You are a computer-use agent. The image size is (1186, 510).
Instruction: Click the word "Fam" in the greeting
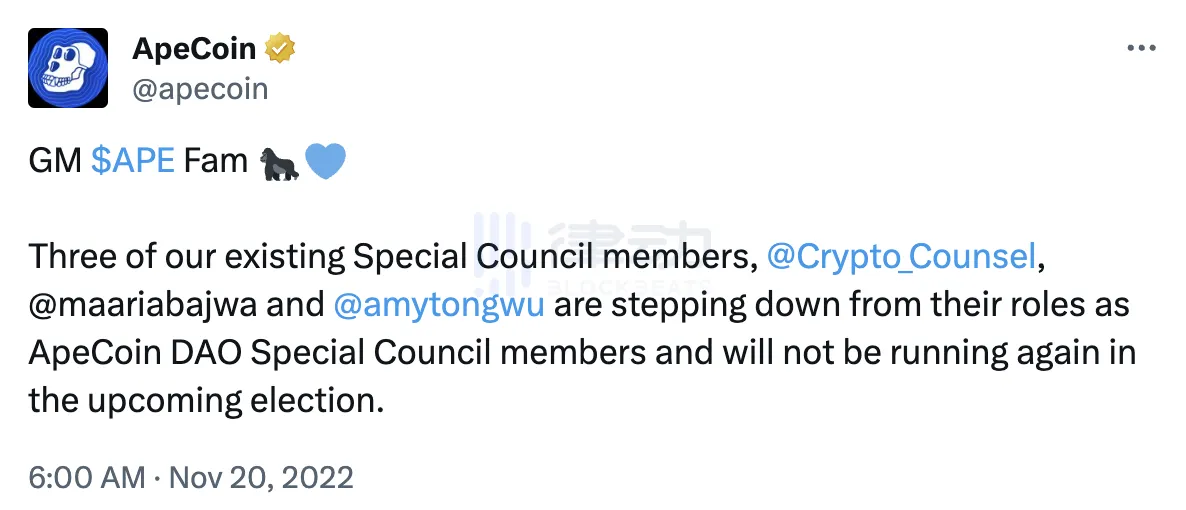click(216, 161)
